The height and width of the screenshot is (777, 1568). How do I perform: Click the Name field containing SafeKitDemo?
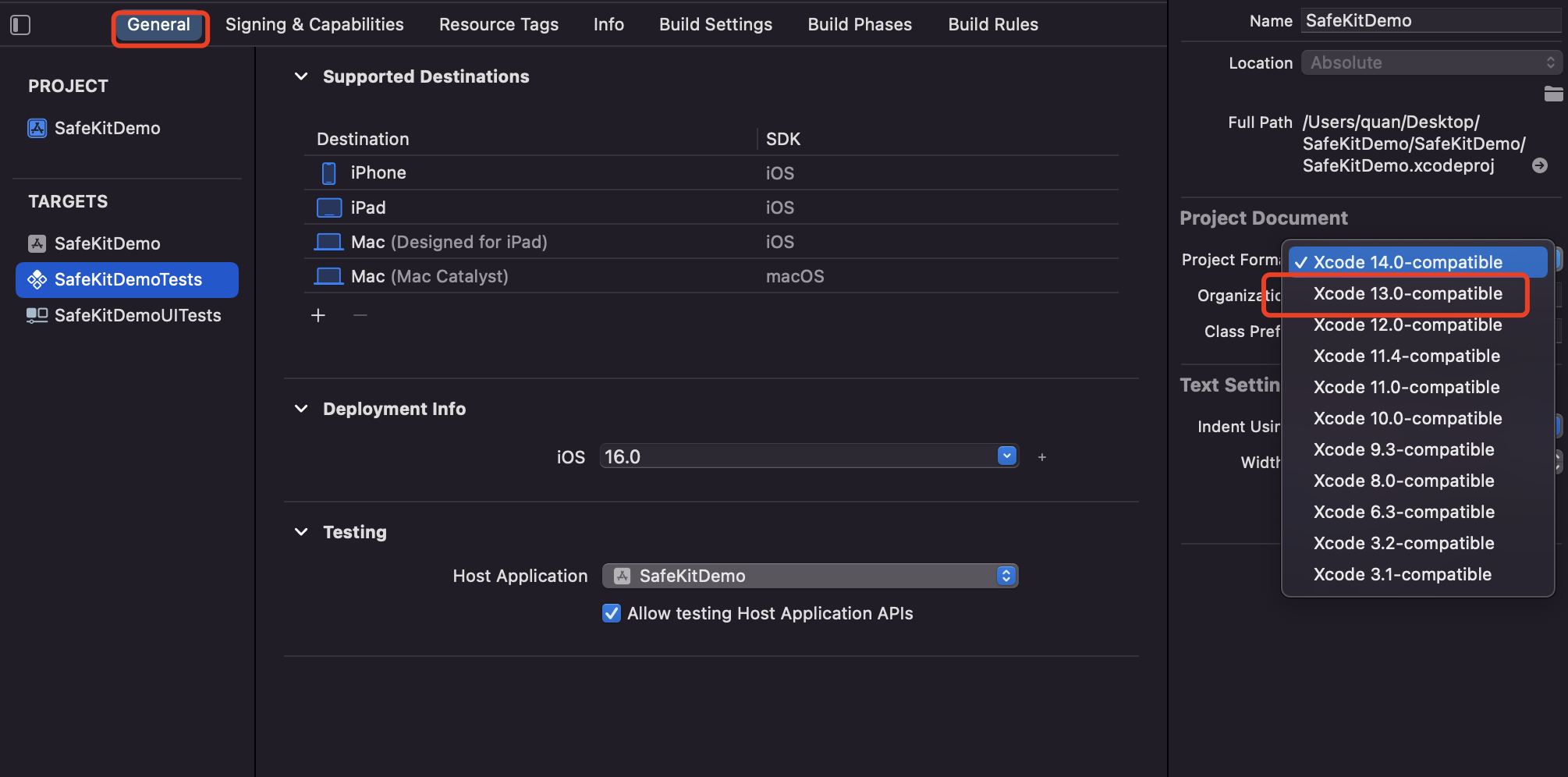click(x=1431, y=20)
